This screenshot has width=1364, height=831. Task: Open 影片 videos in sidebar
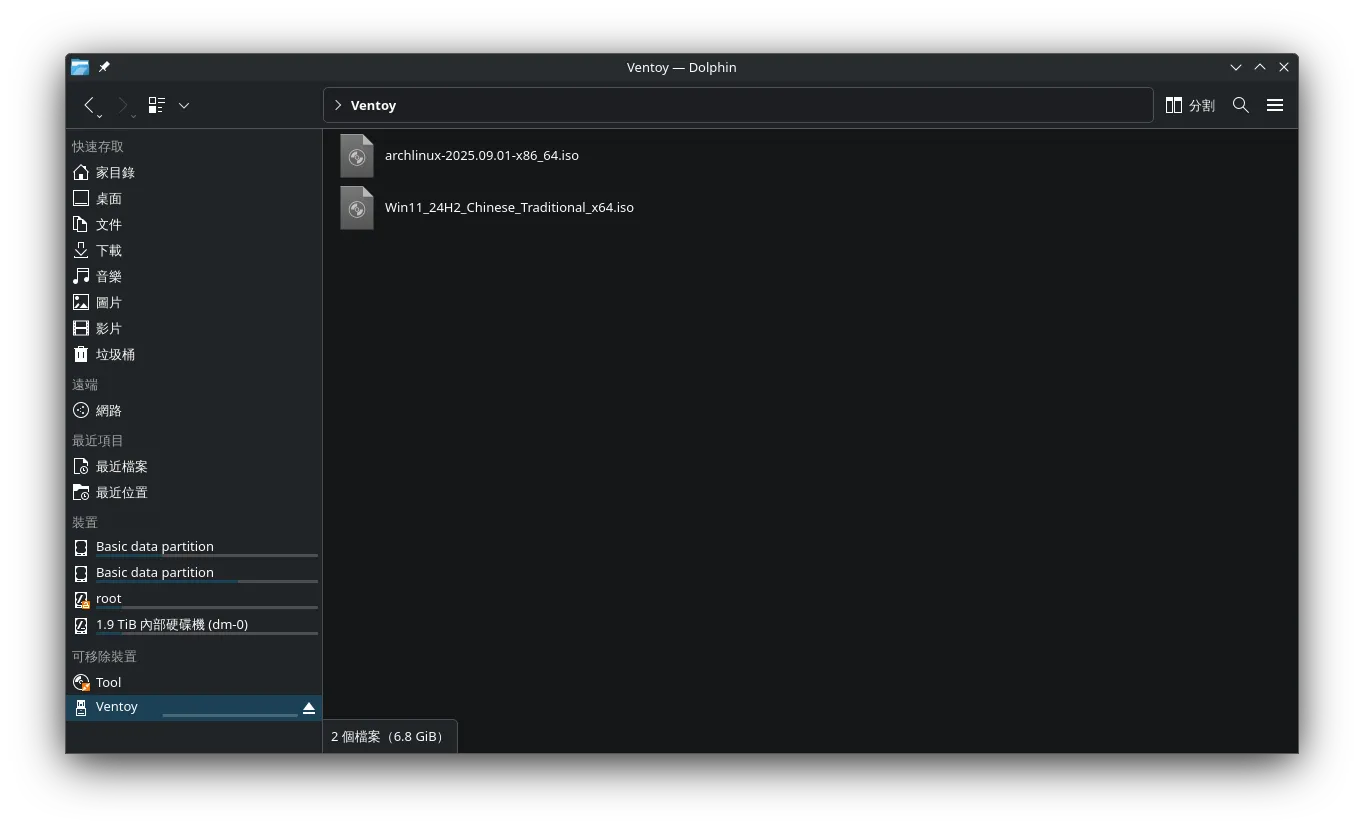tap(194, 328)
